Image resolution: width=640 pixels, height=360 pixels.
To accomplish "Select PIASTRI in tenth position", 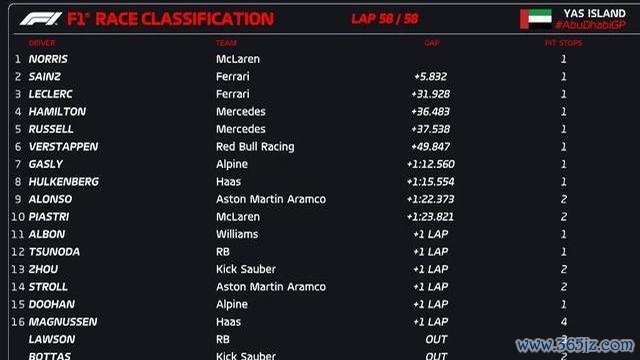I will coord(49,217).
